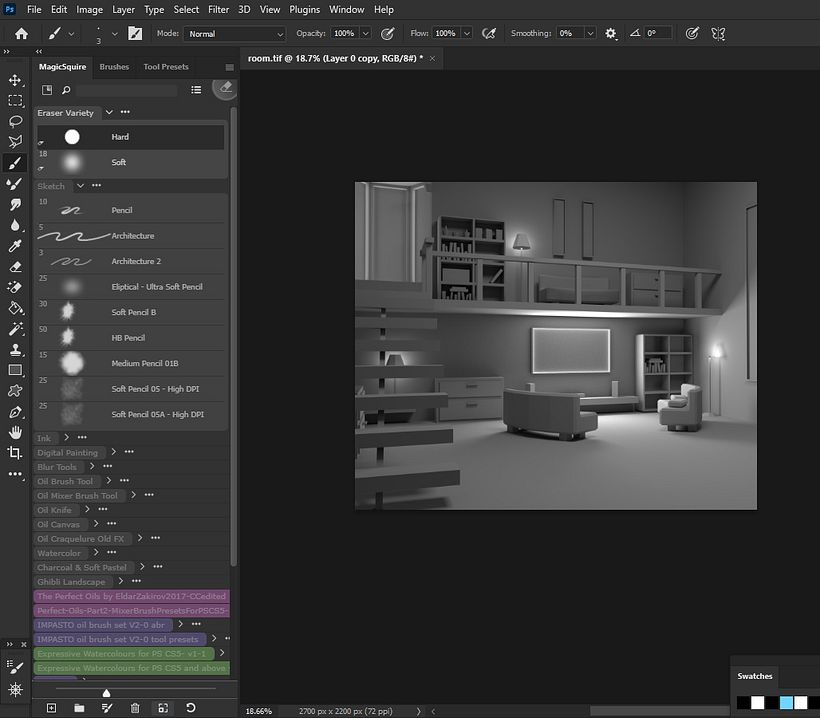This screenshot has width=820, height=718.
Task: Open the brush settings panel icon
Action: pos(135,33)
